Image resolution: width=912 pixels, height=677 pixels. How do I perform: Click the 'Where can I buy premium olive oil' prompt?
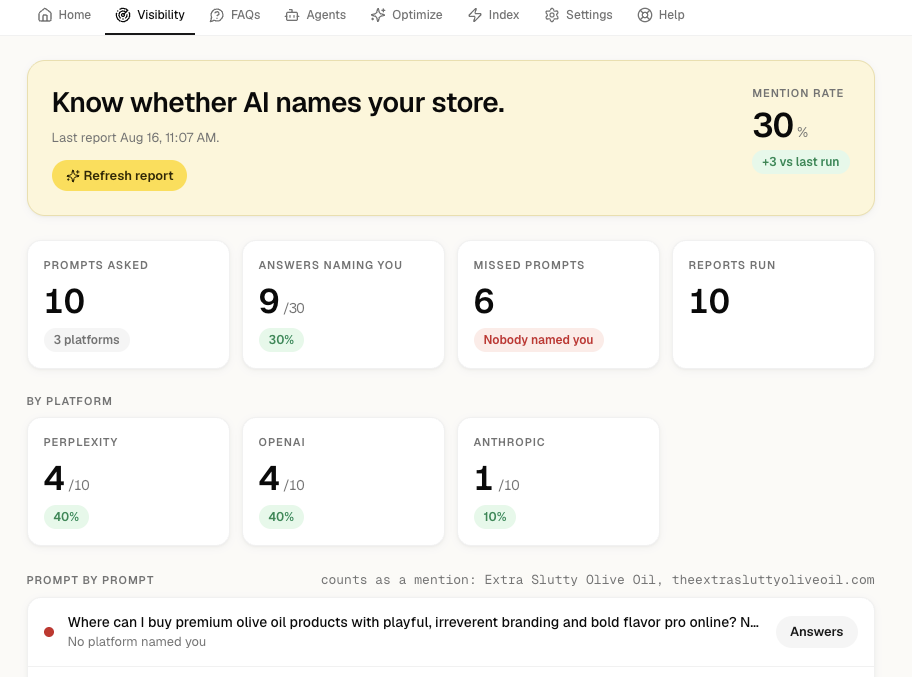point(413,622)
